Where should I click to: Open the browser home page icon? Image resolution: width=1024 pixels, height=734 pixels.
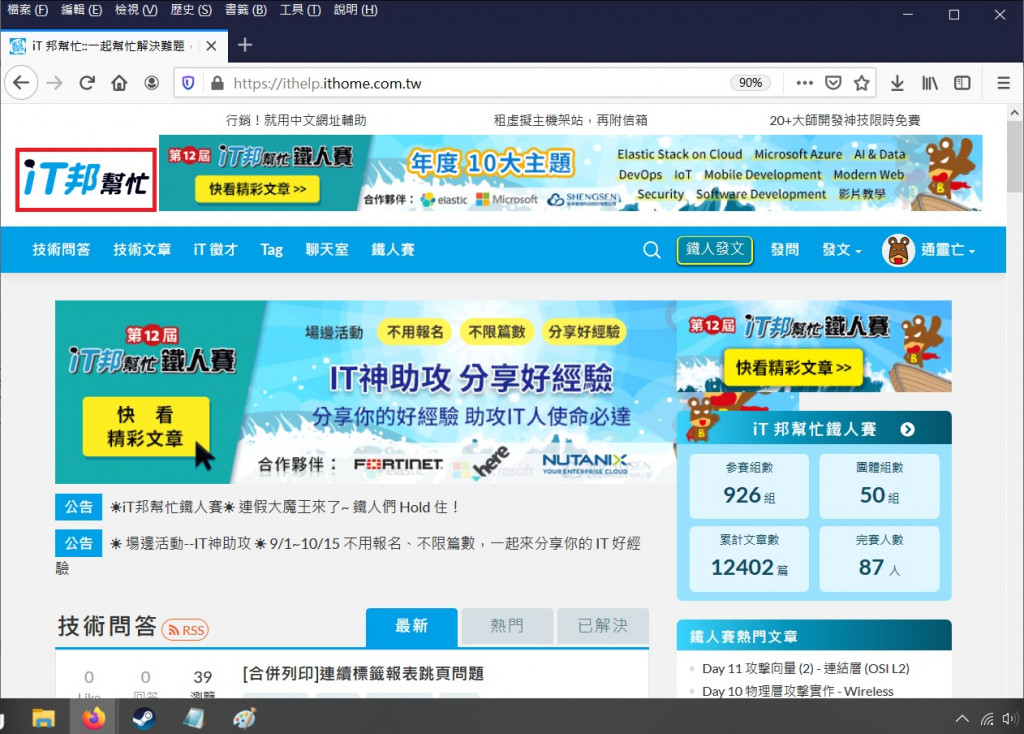point(119,83)
